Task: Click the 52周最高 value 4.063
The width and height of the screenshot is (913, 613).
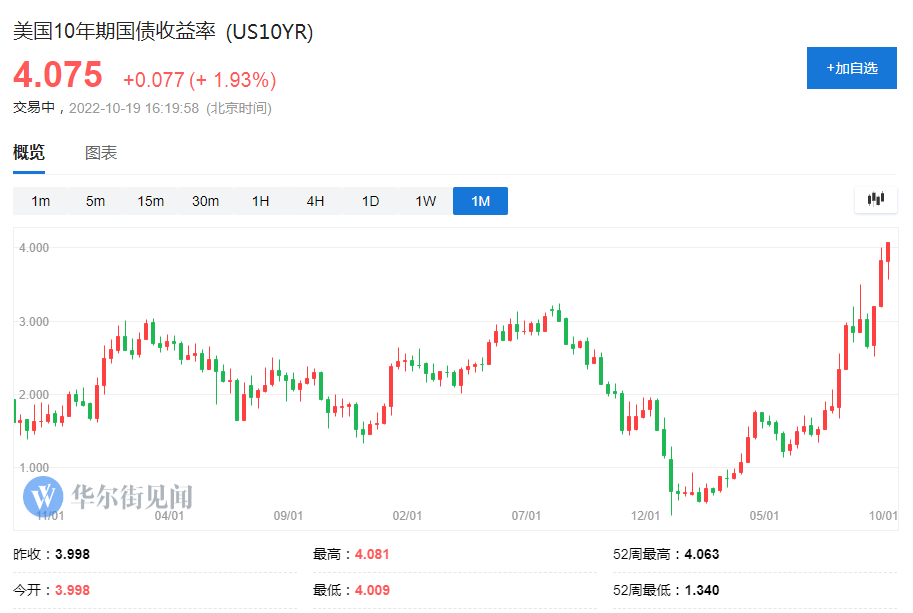Action: pyautogui.click(x=702, y=554)
